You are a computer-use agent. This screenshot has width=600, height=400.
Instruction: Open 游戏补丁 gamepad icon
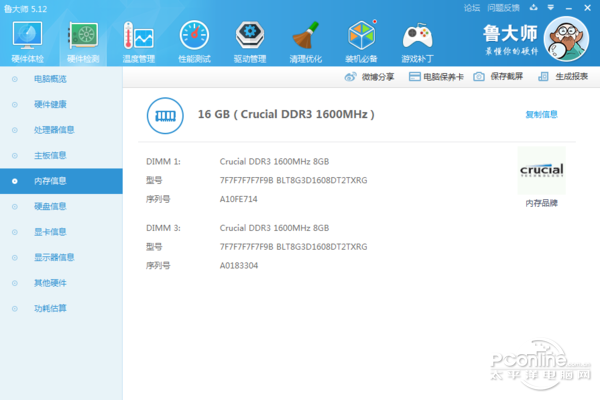(418, 40)
